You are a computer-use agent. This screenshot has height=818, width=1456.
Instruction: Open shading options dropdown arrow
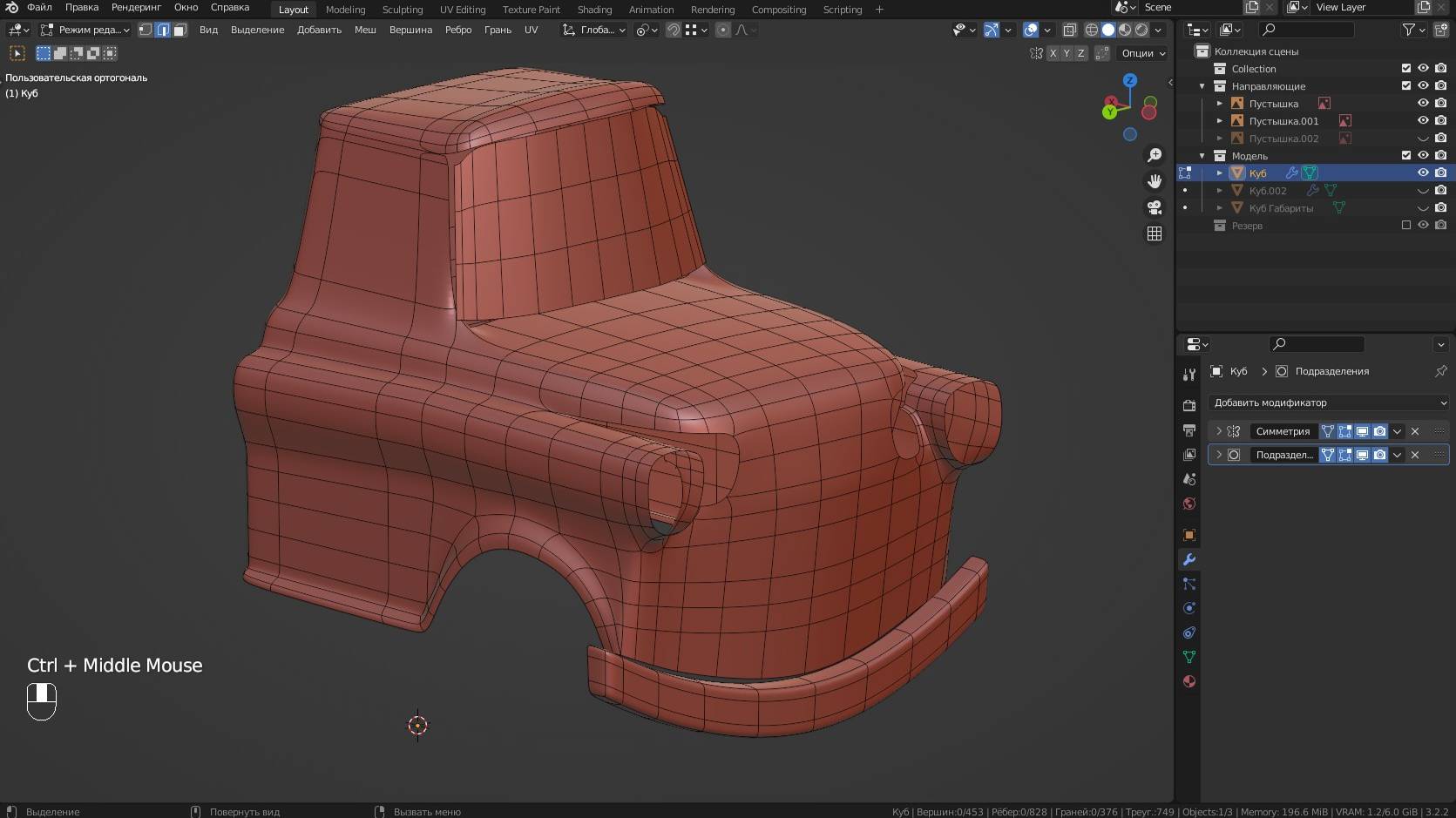[x=1158, y=30]
